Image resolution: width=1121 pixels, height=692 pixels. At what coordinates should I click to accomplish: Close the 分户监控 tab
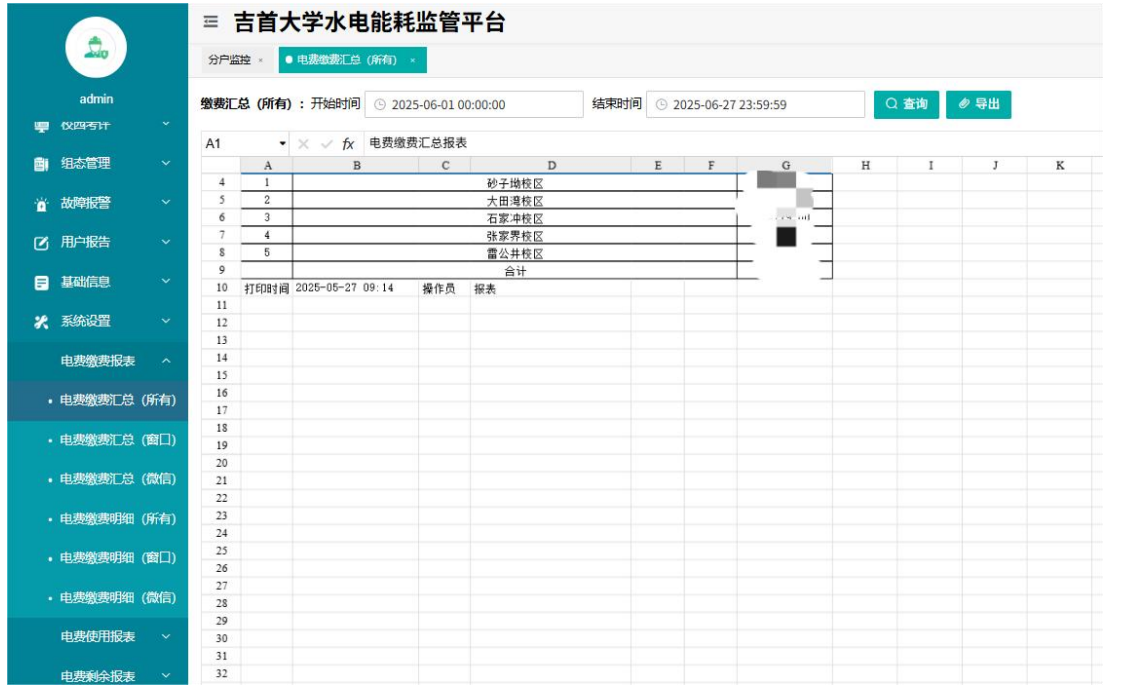pyautogui.click(x=261, y=60)
